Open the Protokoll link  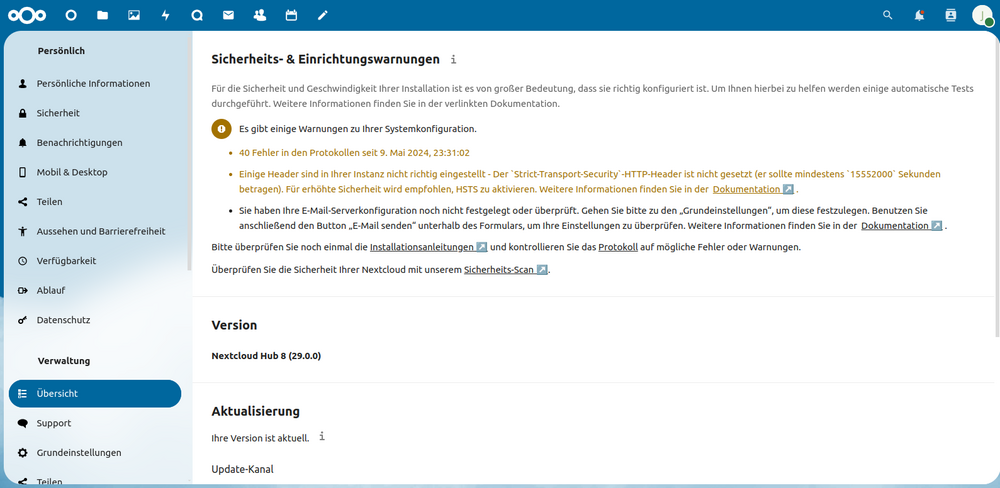(618, 247)
